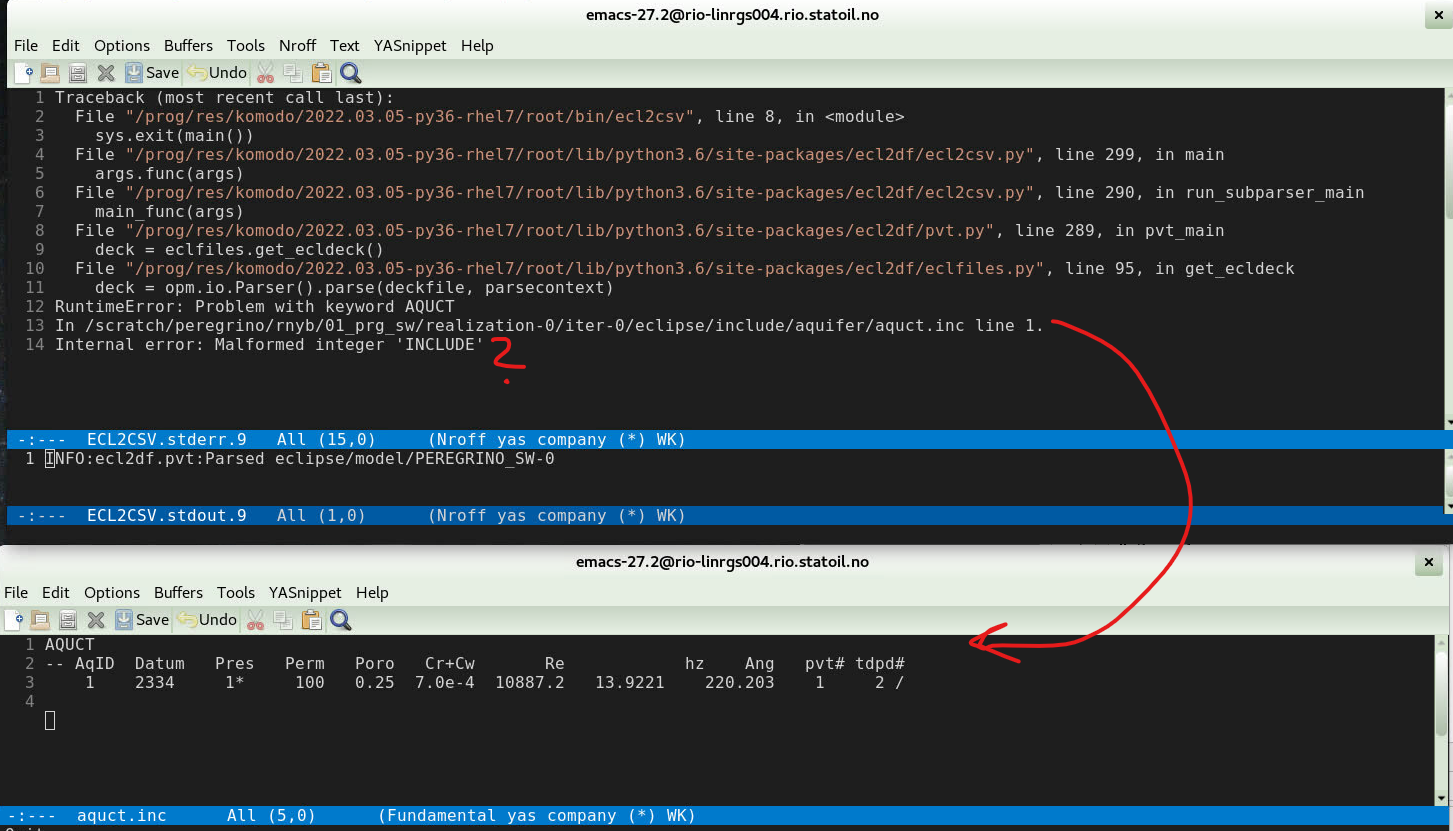1453x831 pixels.
Task: Open the Nroff menu
Action: (297, 45)
